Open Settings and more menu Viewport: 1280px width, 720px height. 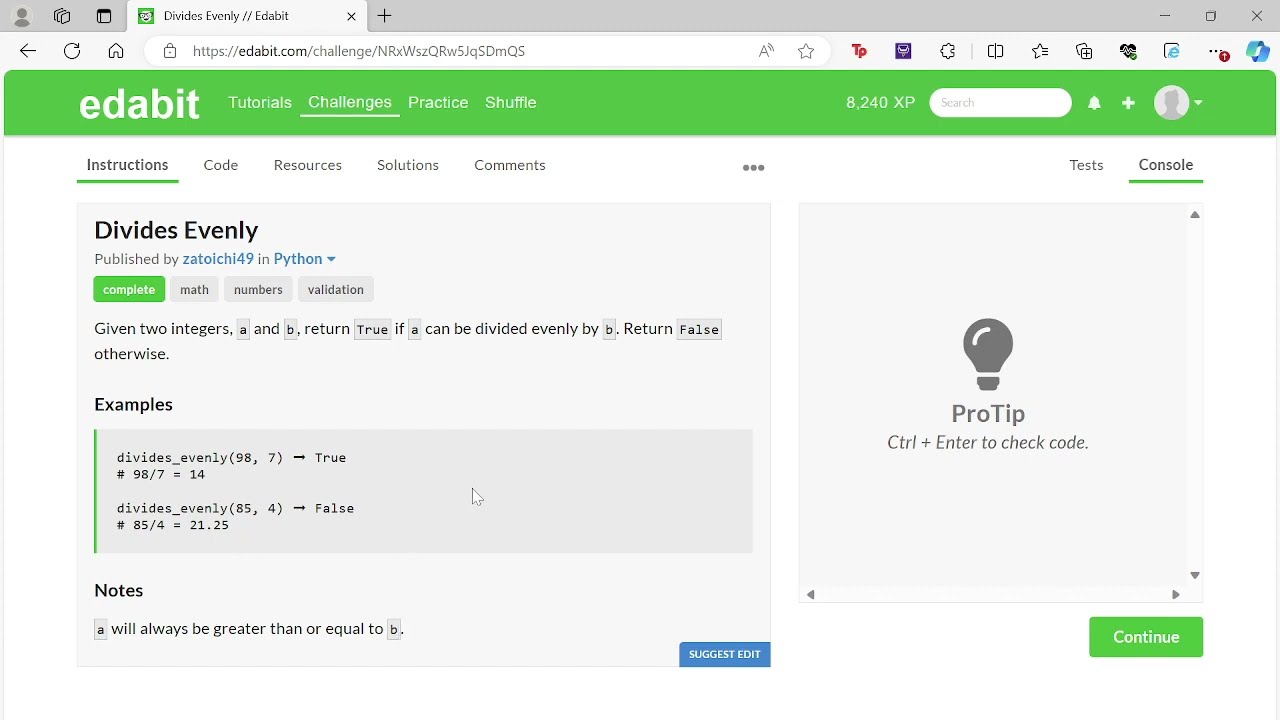click(1216, 51)
